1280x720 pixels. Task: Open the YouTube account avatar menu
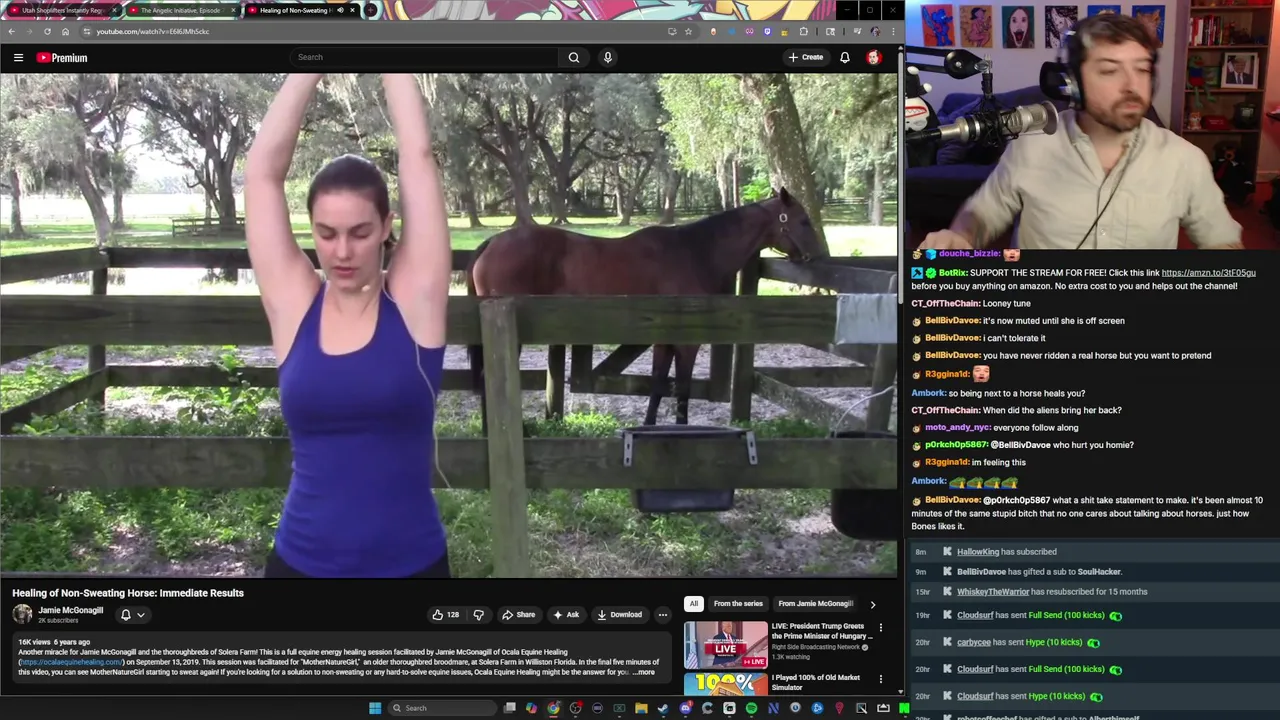click(x=874, y=57)
